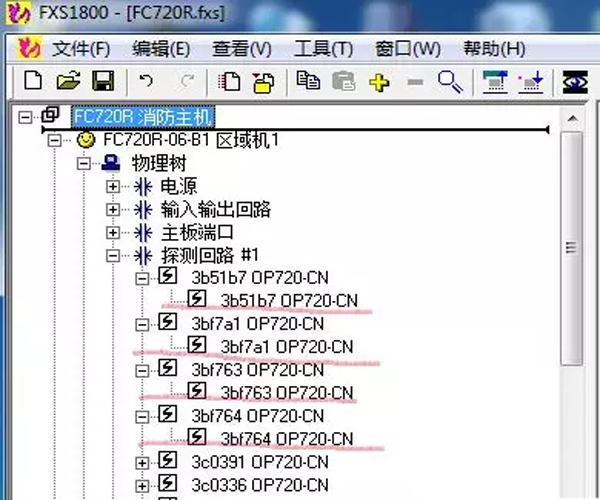Image resolution: width=600 pixels, height=500 pixels.
Task: Expand the 电源 tree node
Action: pyautogui.click(x=113, y=186)
